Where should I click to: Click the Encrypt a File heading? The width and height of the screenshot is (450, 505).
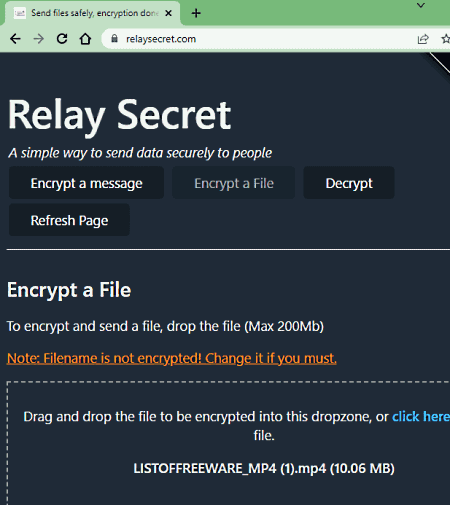[69, 290]
